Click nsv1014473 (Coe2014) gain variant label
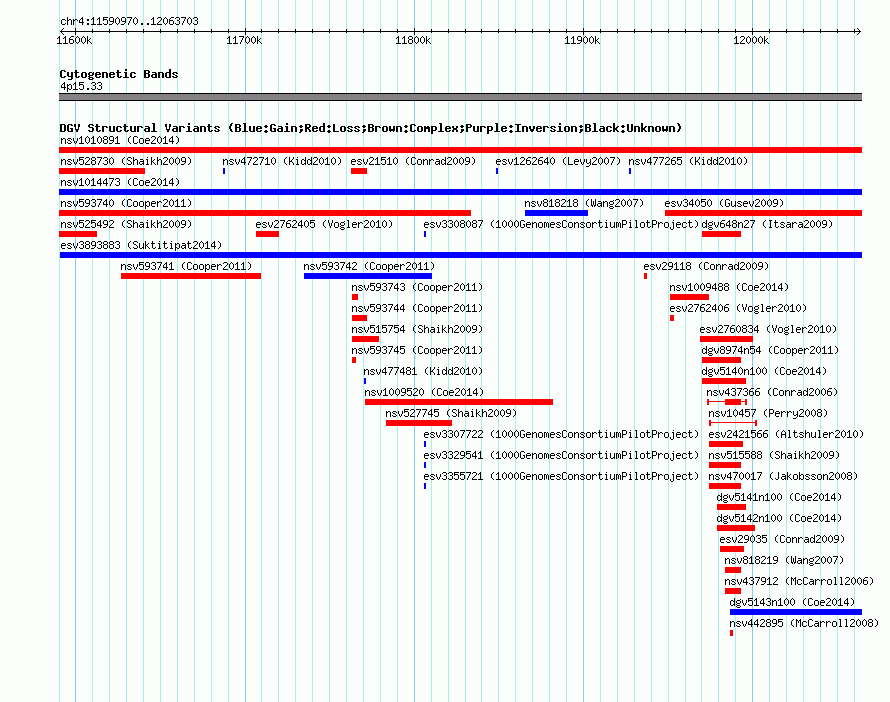Screen dimensions: 890x702 120,182
